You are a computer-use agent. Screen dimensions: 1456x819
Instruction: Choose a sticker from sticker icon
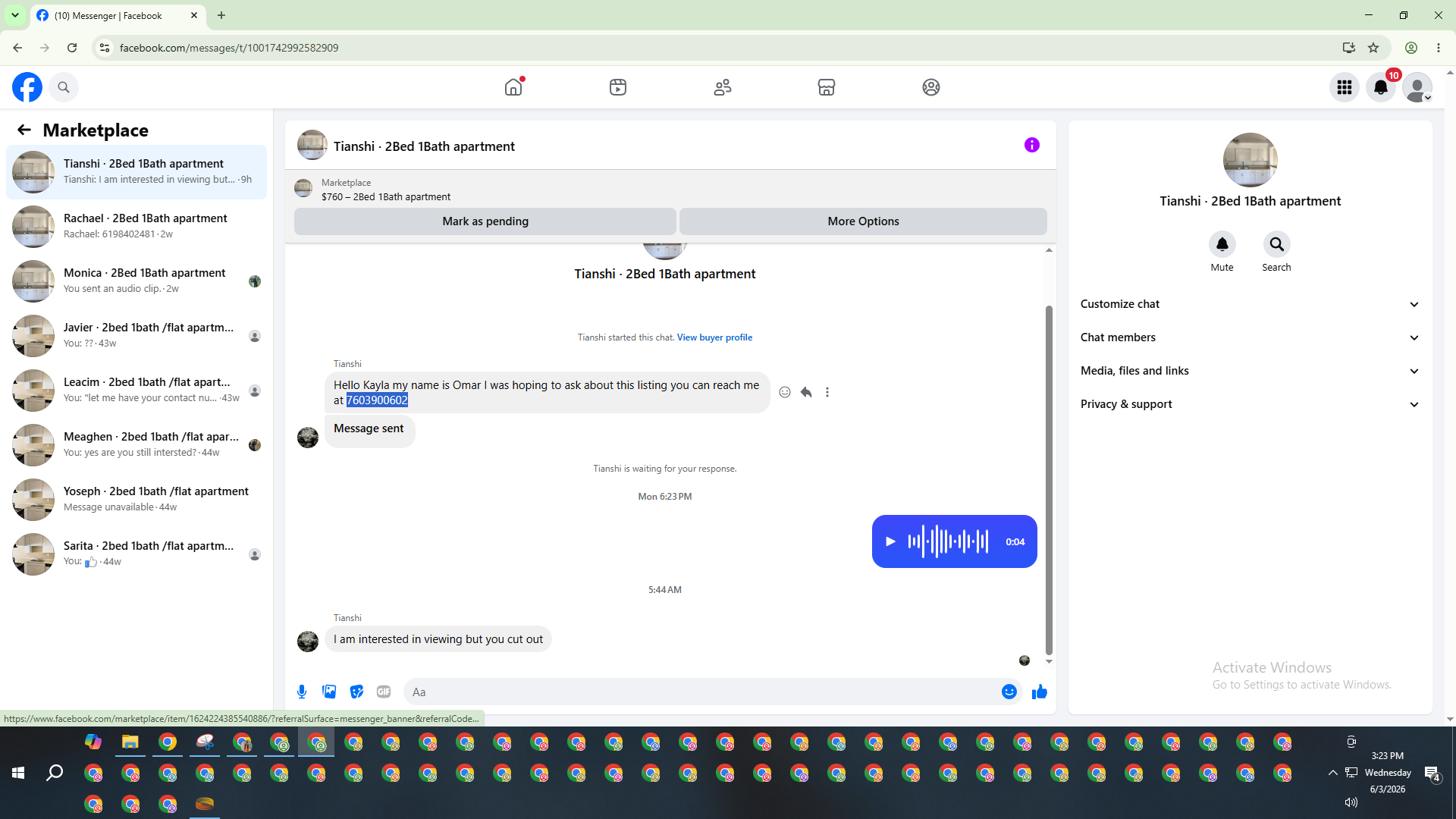click(356, 692)
